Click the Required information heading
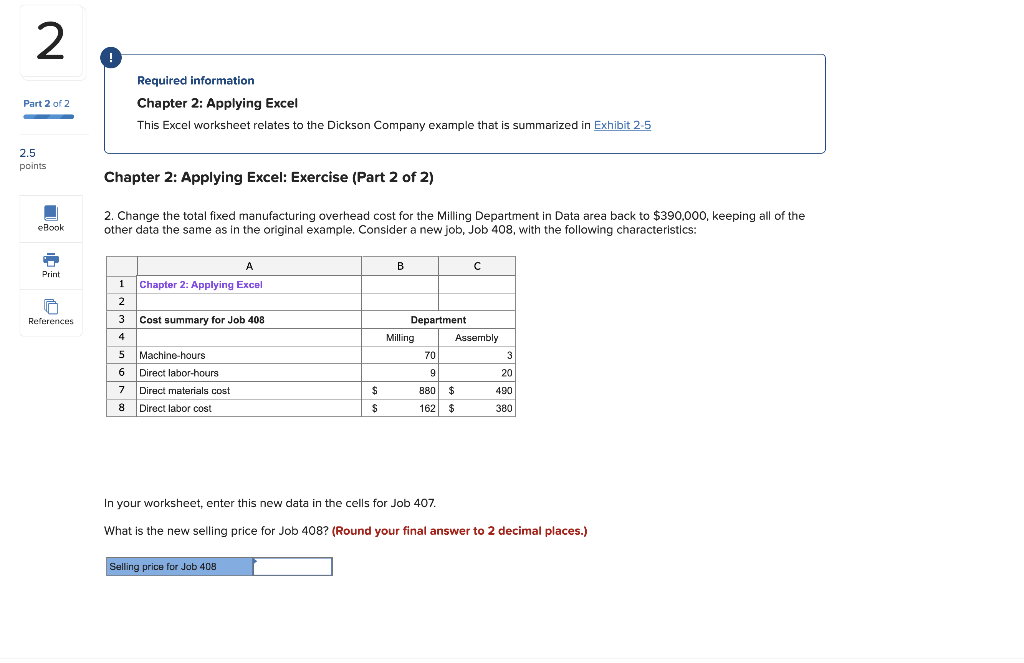The height and width of the screenshot is (663, 1024). pos(195,80)
